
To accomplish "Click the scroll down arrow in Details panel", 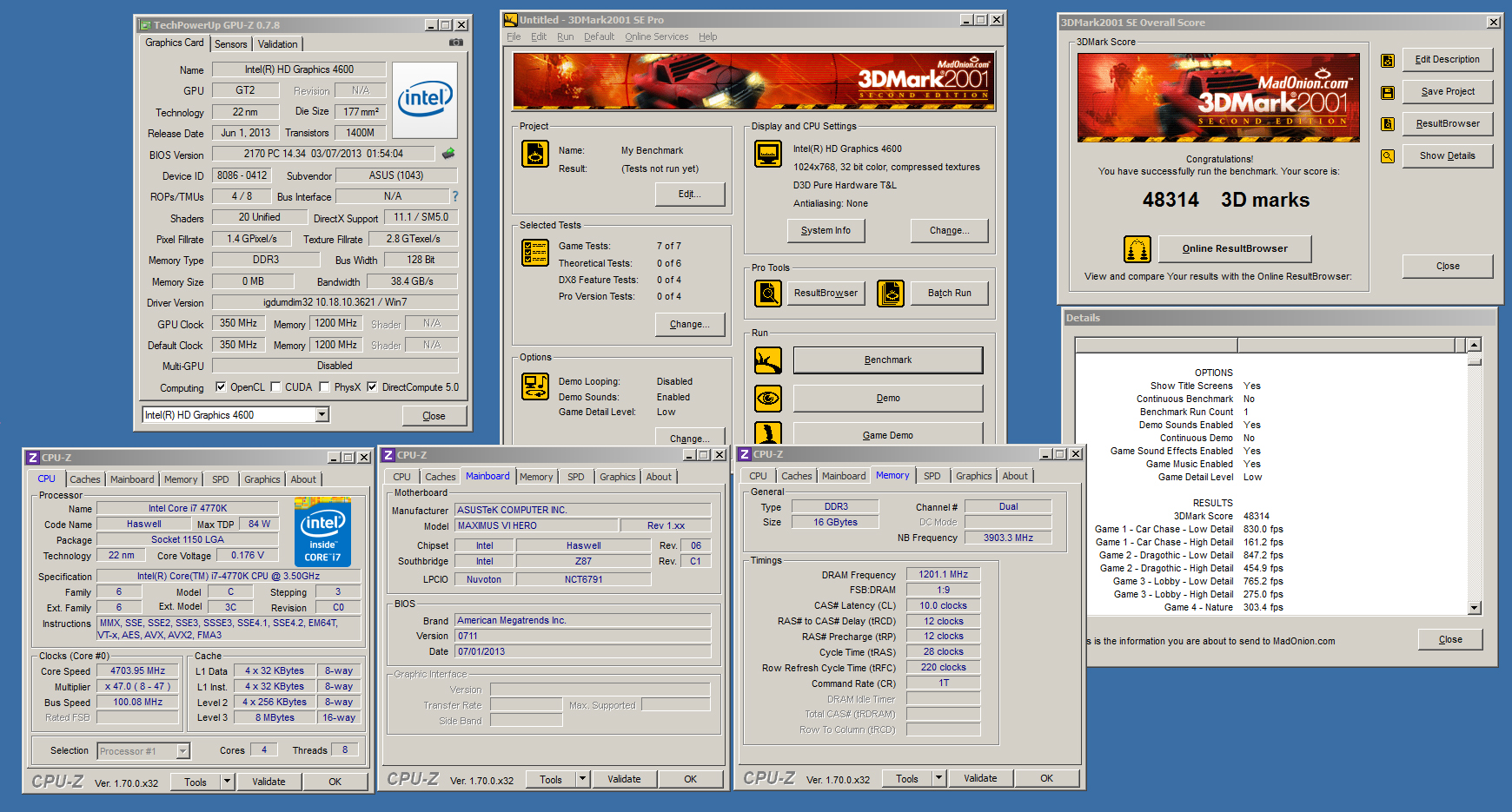I will coord(1475,608).
